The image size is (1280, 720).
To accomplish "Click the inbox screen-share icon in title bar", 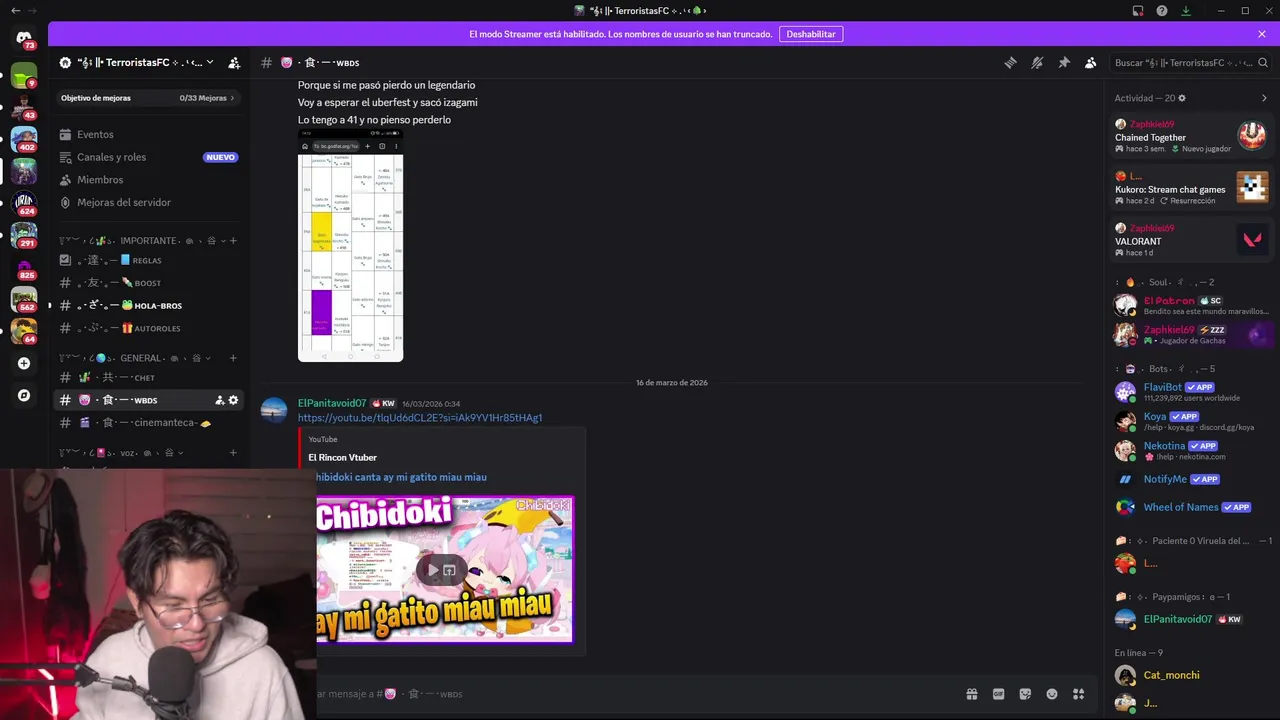I will tap(1138, 11).
